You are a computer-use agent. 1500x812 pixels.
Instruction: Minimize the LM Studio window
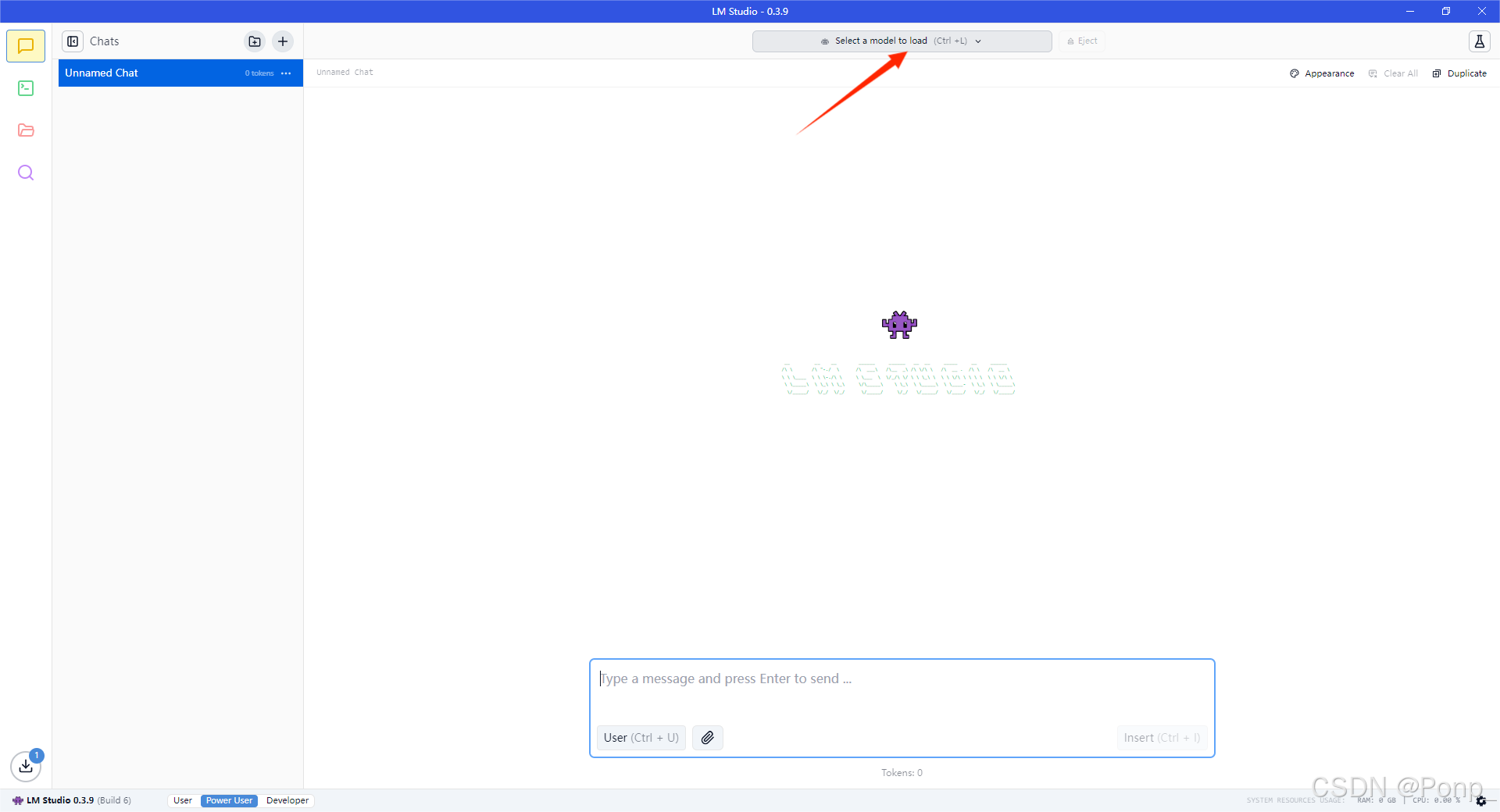point(1410,11)
